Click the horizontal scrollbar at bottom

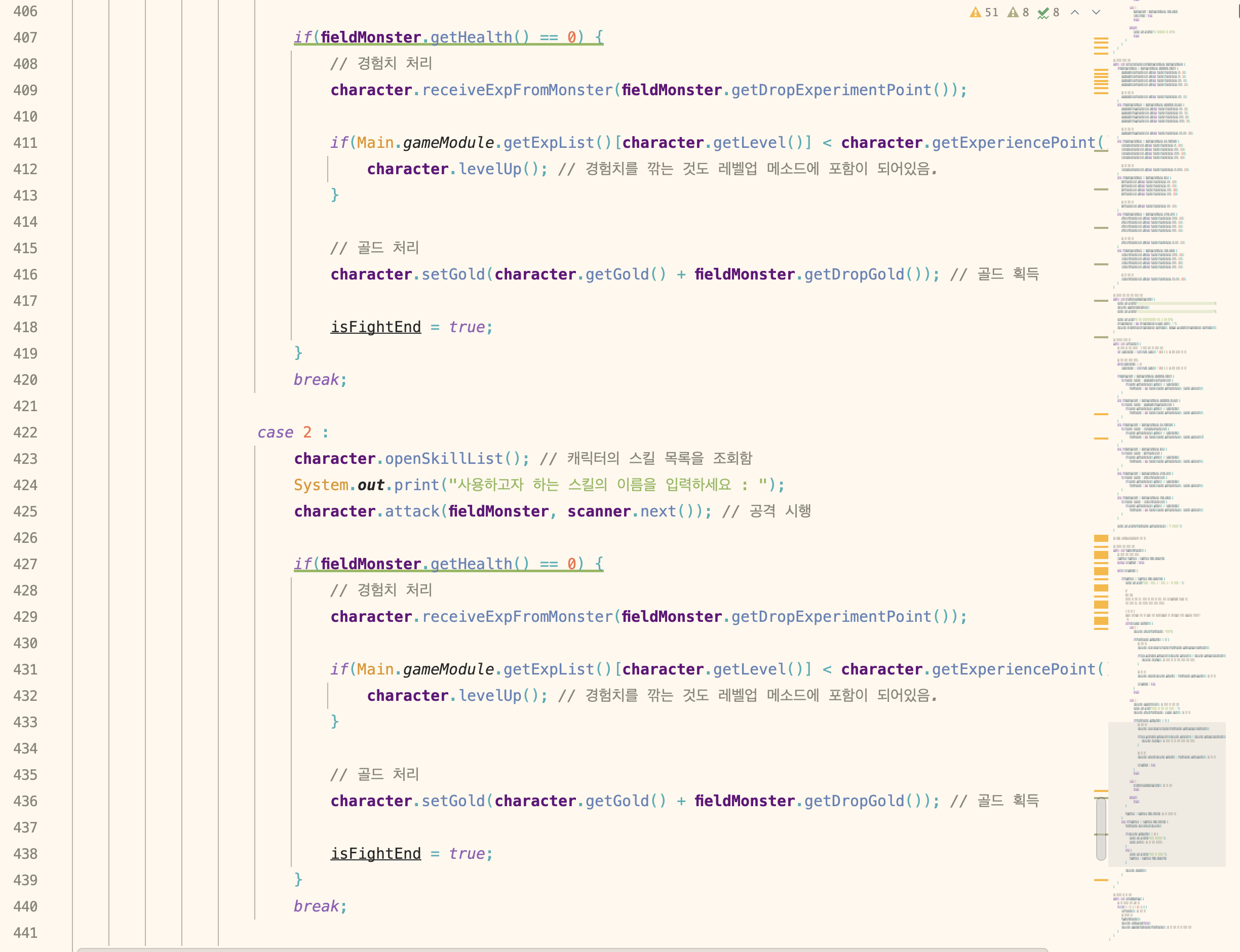[561, 949]
